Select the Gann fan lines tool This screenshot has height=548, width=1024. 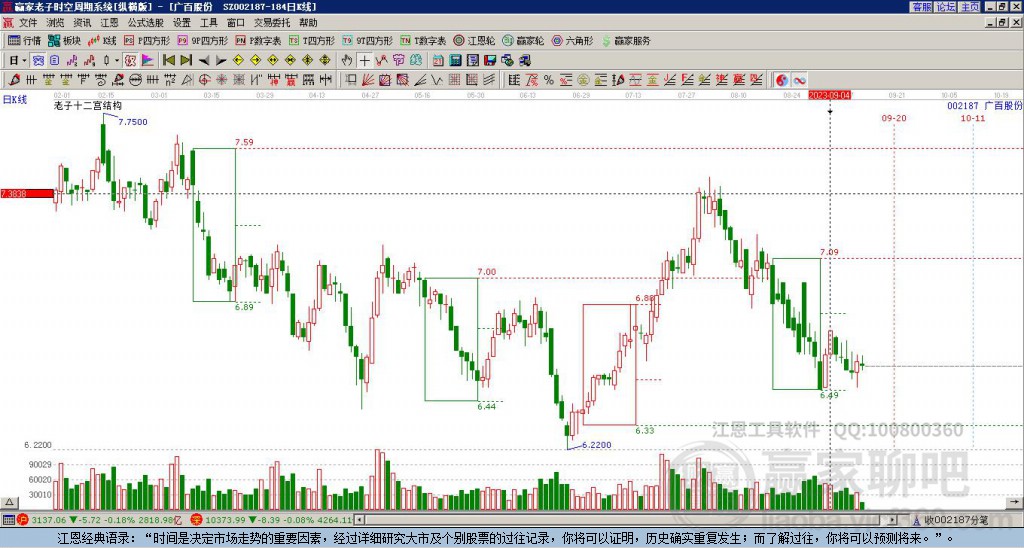(x=368, y=80)
